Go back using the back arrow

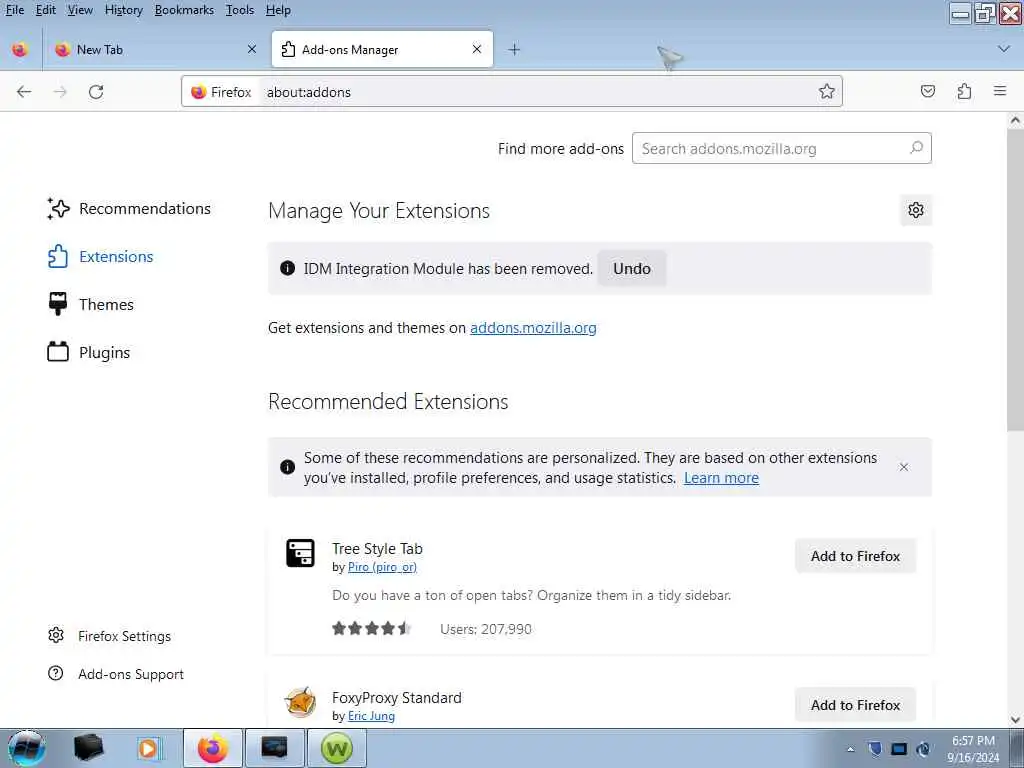24,92
